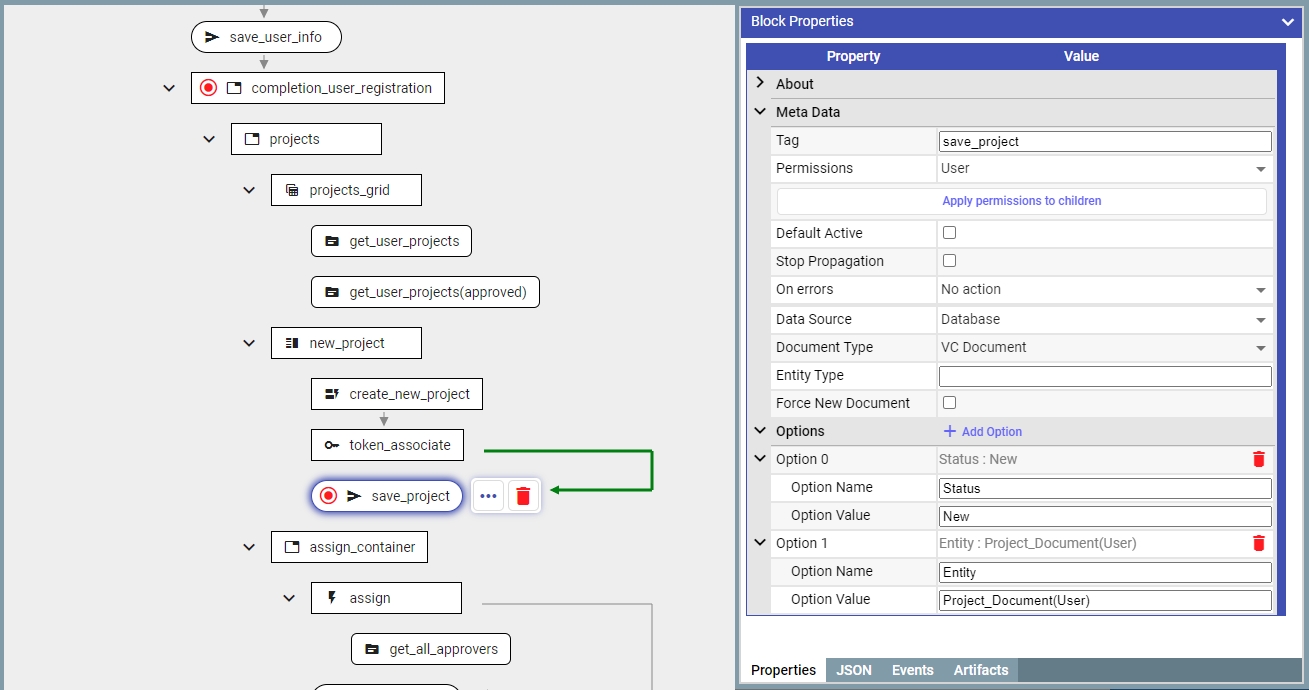Screen dimensions: 1309x690
Task: Switch to the JSON tab
Action: 853,670
